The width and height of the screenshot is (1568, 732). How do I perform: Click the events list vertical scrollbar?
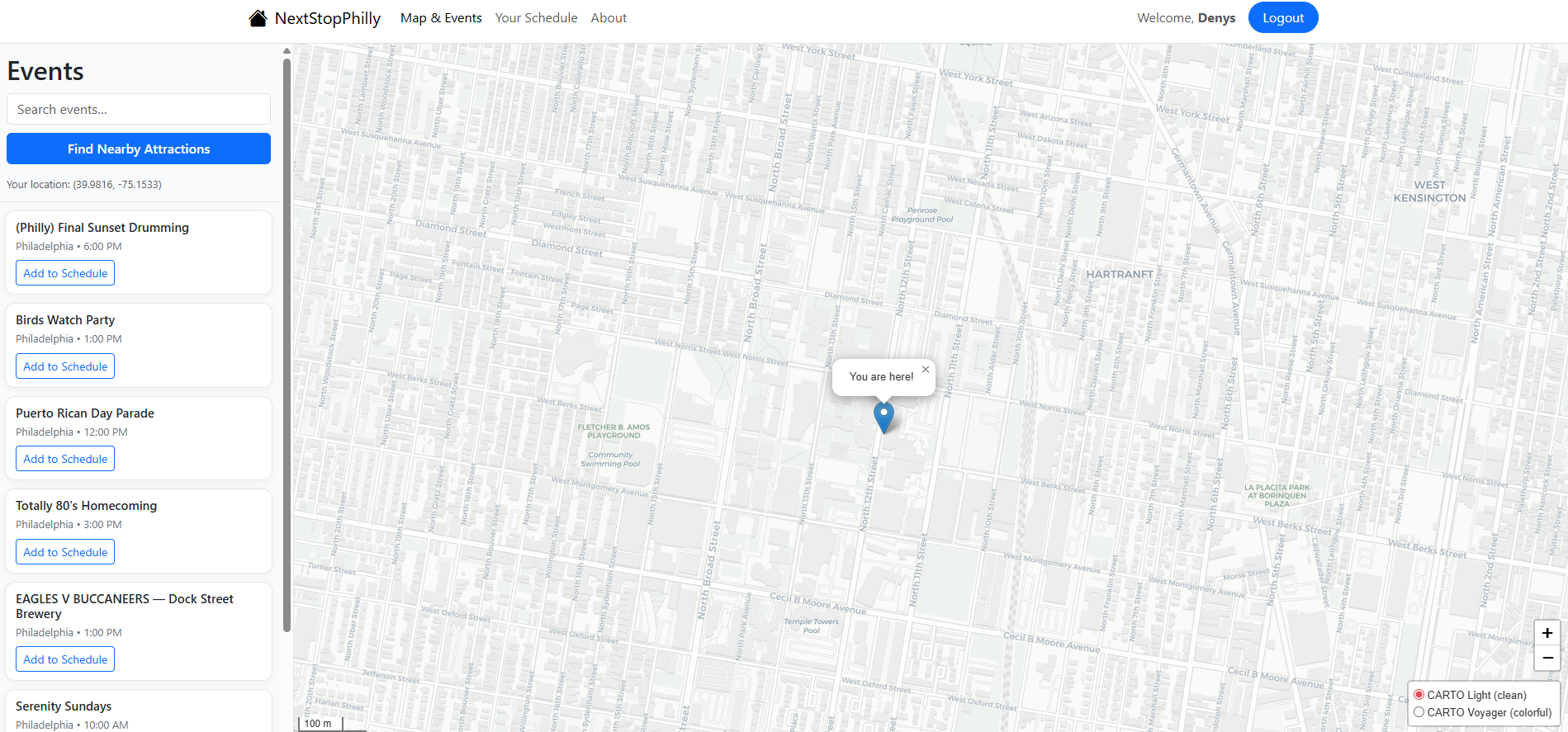click(287, 345)
